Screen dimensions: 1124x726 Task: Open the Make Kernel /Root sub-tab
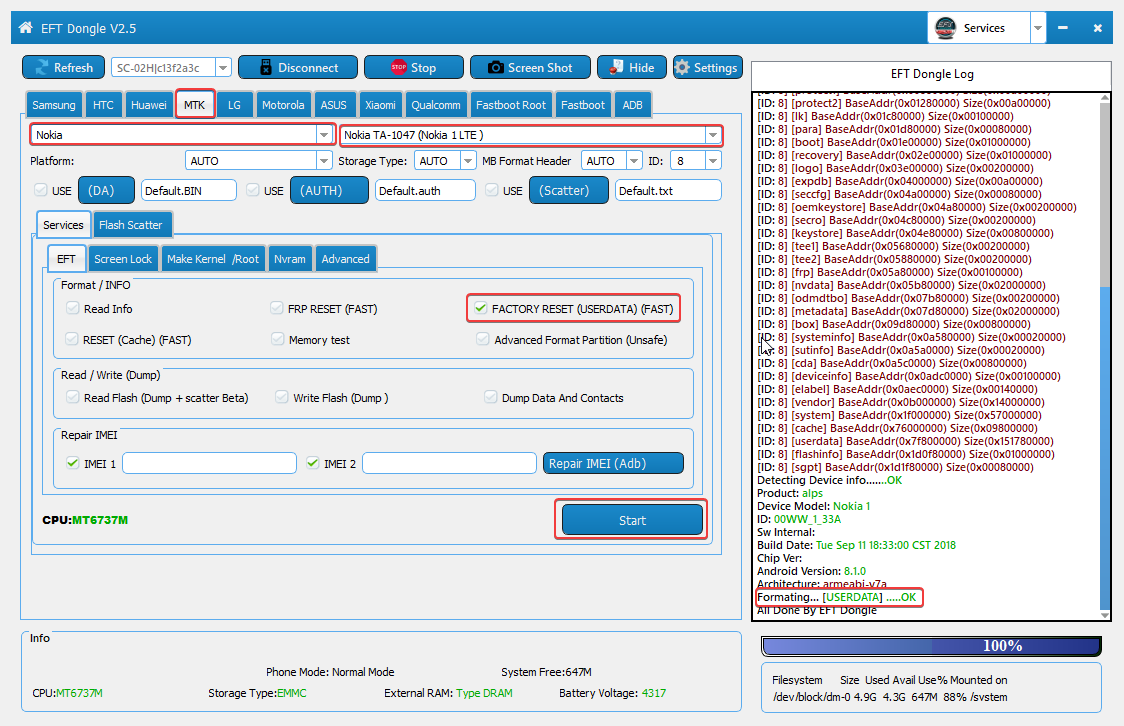point(213,259)
